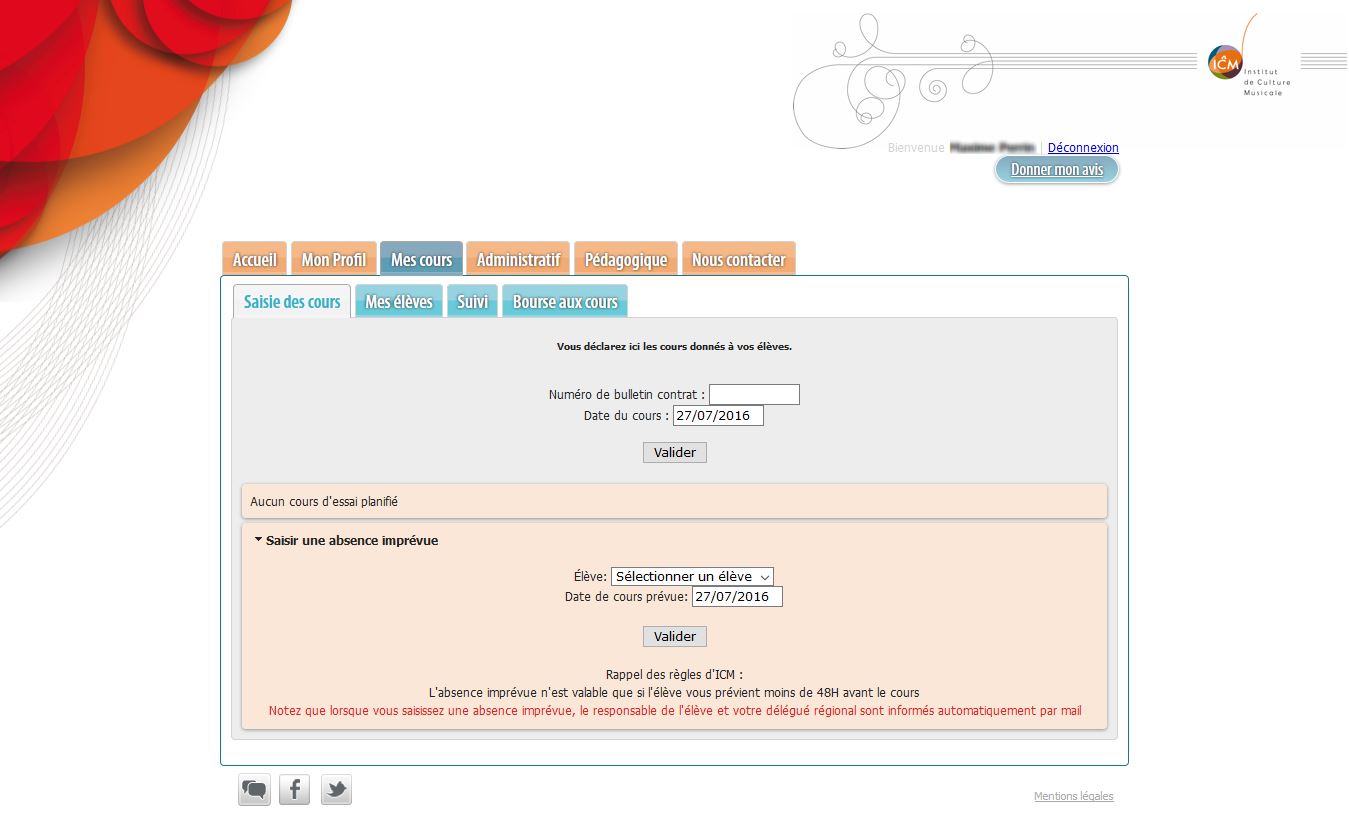Click the red automatic mail notification note
1349x826 pixels.
(675, 711)
